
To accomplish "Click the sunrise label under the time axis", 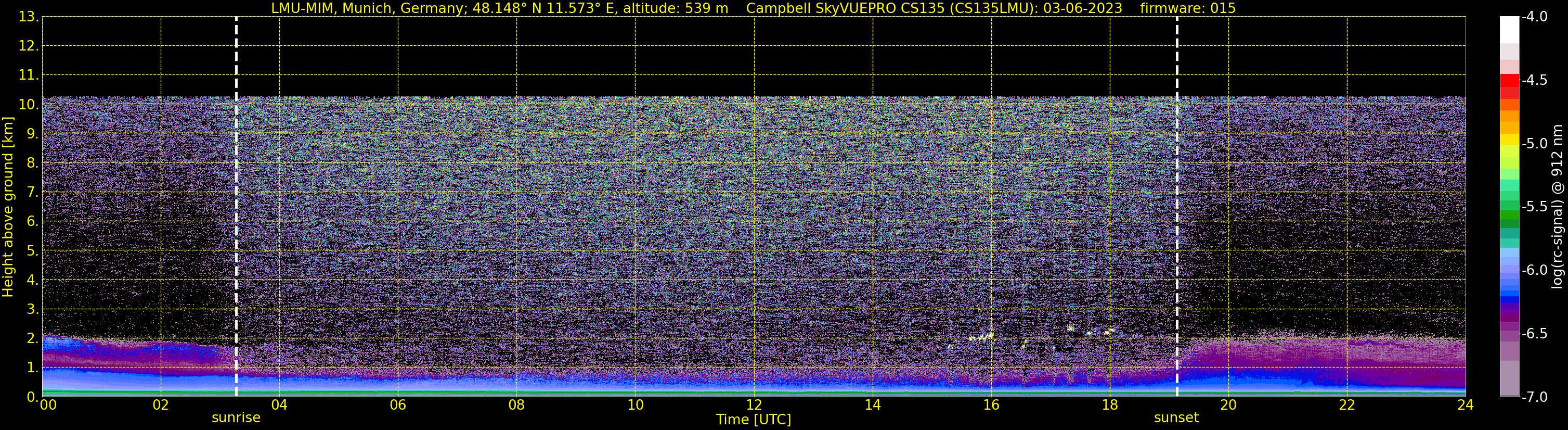I will coord(236,418).
